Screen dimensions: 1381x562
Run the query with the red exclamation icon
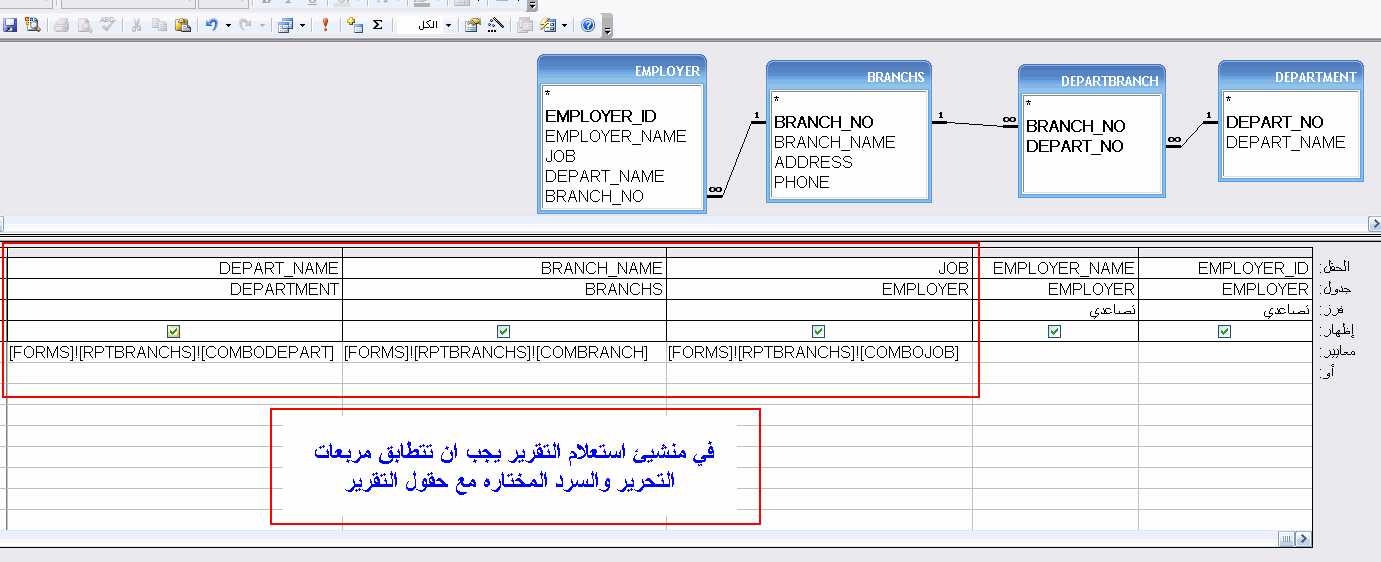(325, 25)
